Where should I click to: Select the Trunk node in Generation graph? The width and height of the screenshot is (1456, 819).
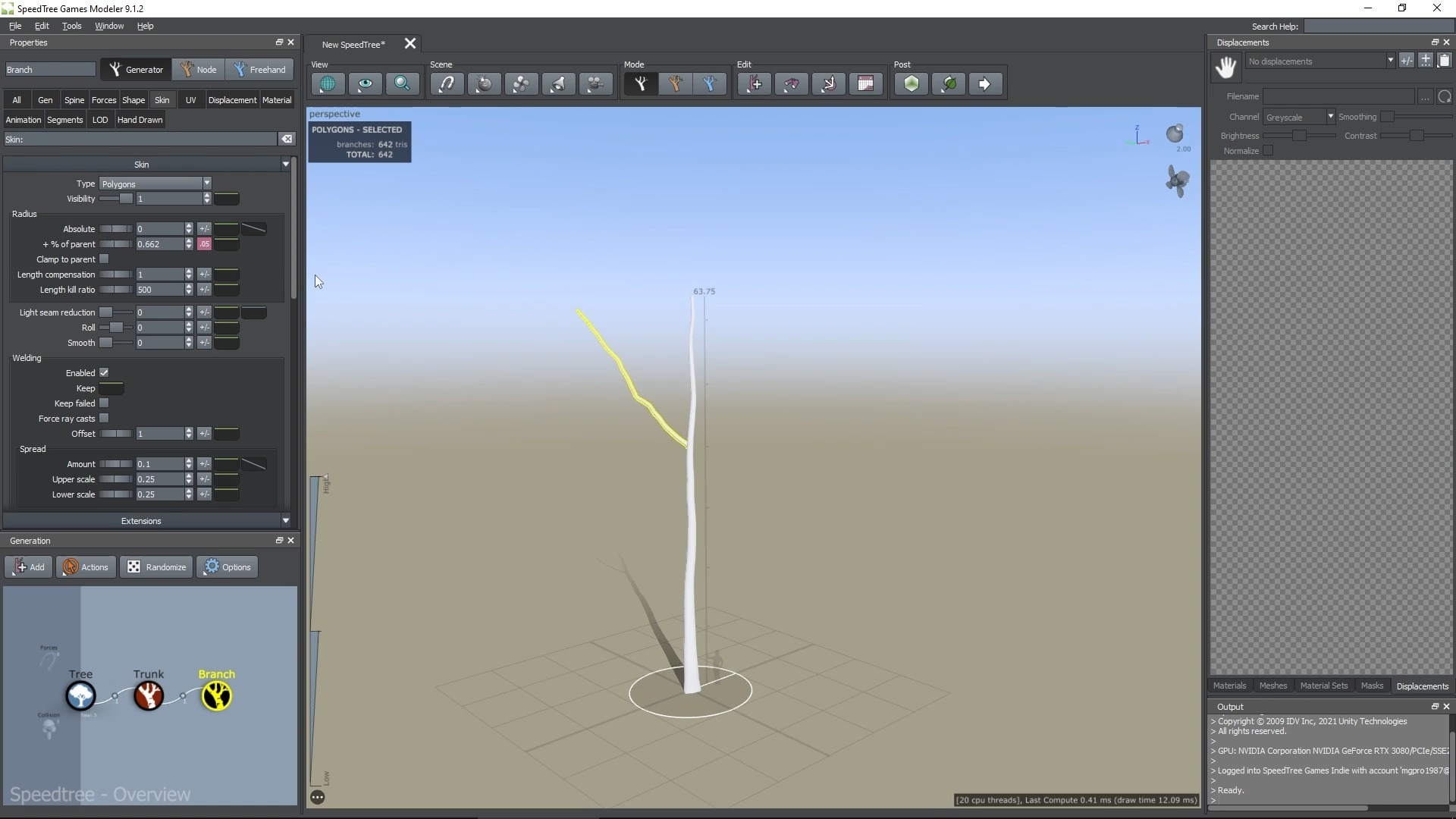tap(149, 695)
